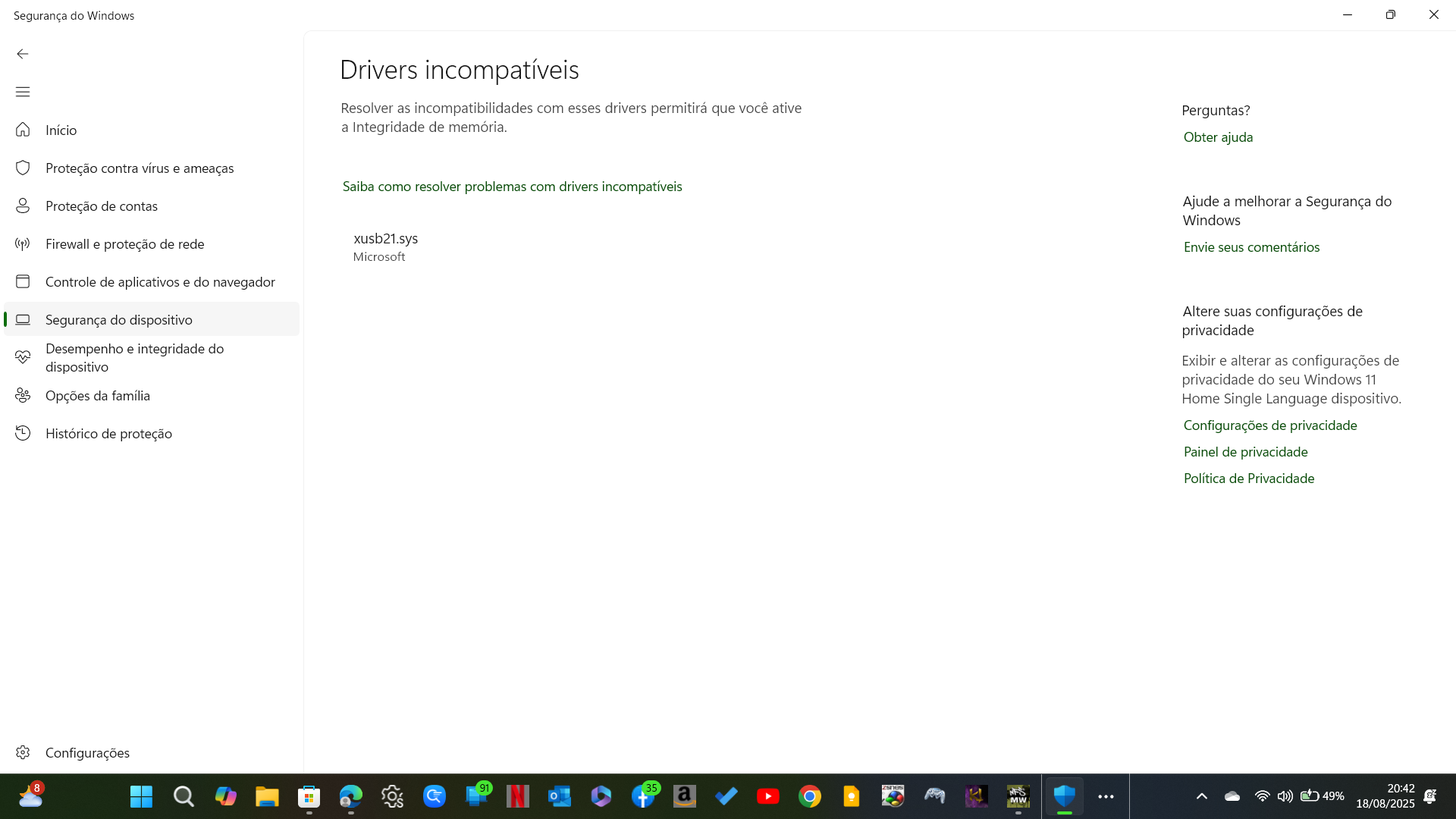Open Histórico de proteção
This screenshot has width=1456, height=819.
[108, 433]
